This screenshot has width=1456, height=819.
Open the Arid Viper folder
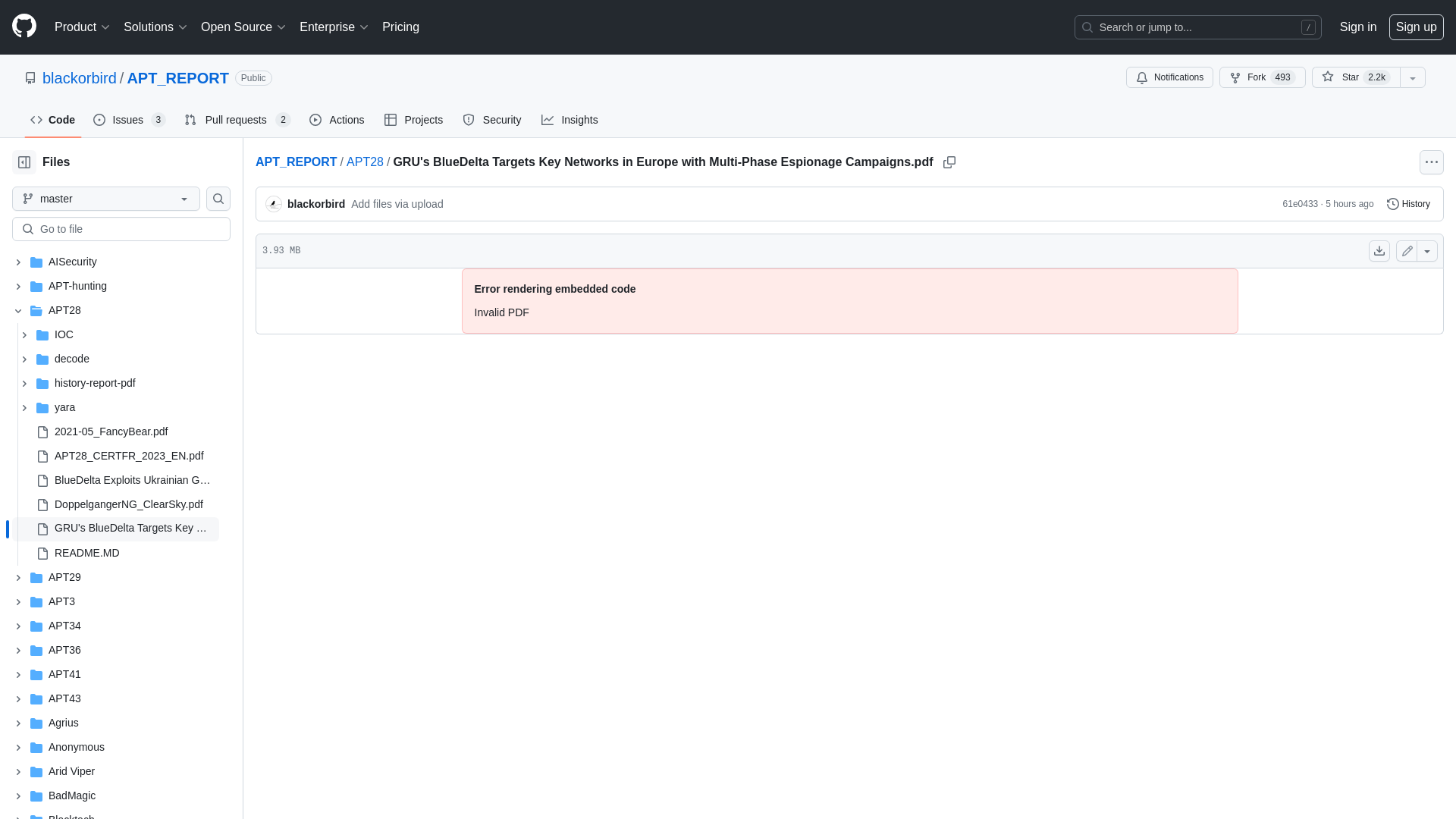[72, 771]
